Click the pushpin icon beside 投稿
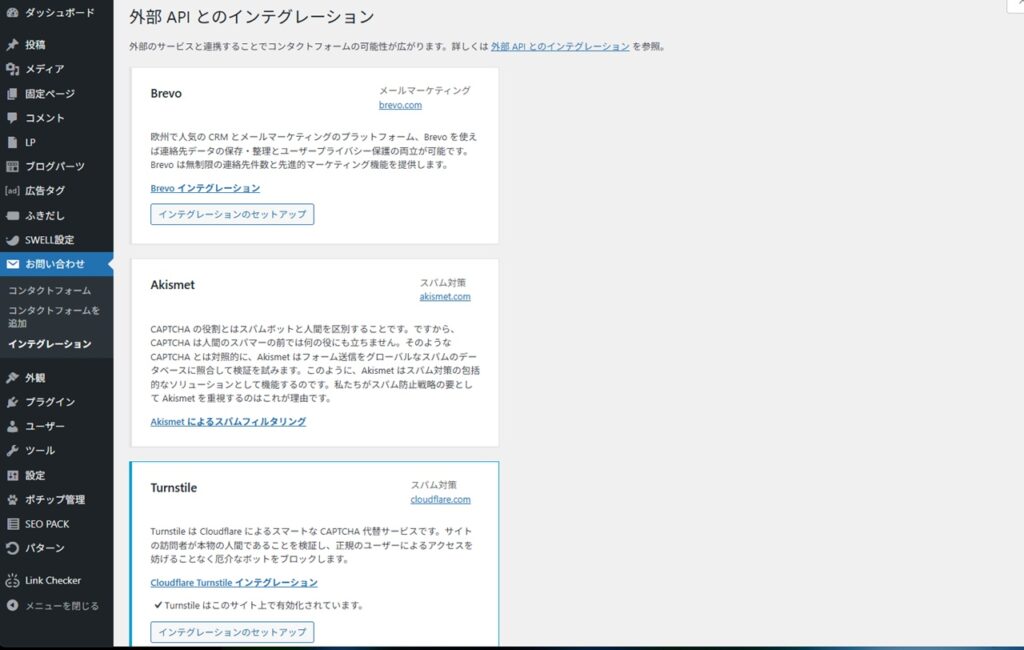Viewport: 1024px width, 650px height. [12, 44]
